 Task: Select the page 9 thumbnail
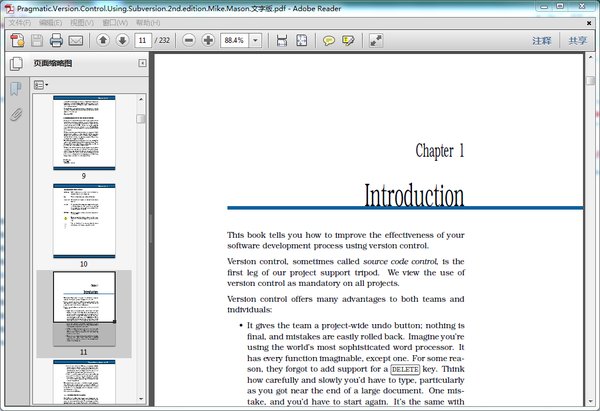(84, 133)
